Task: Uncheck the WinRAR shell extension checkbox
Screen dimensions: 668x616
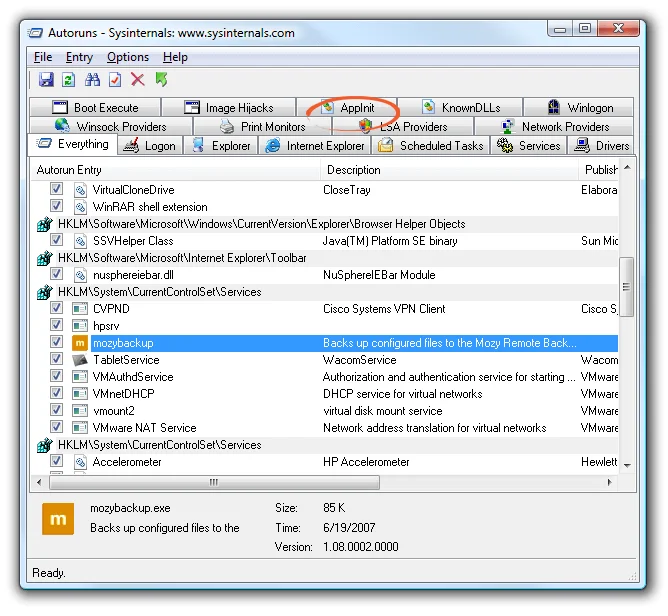Action: point(56,205)
